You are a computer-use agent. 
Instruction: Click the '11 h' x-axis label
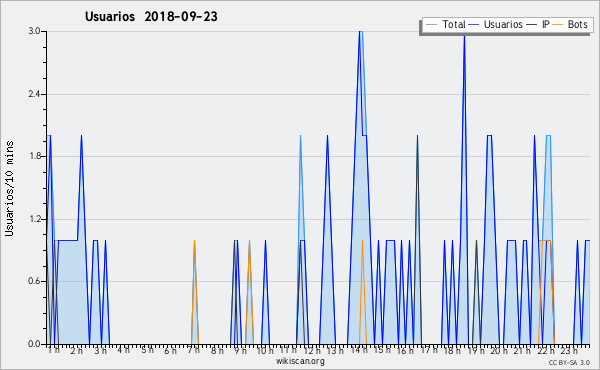point(288,350)
